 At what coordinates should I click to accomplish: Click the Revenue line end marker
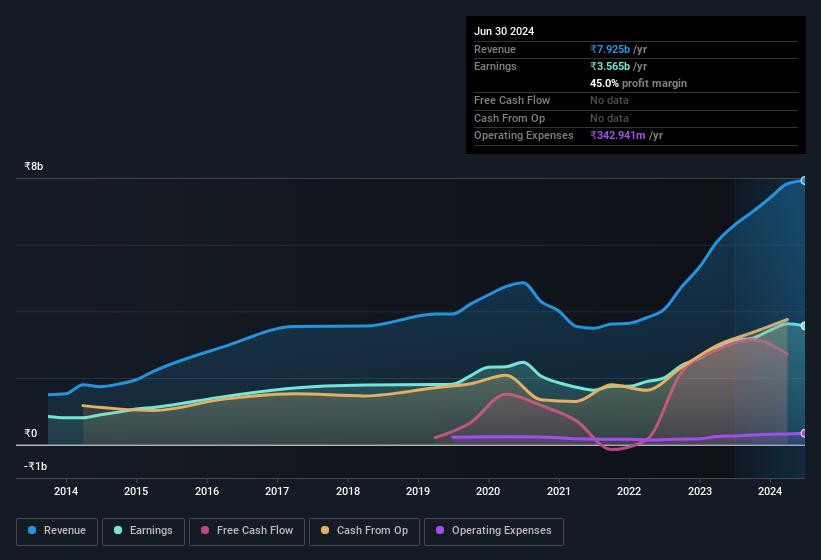(803, 180)
